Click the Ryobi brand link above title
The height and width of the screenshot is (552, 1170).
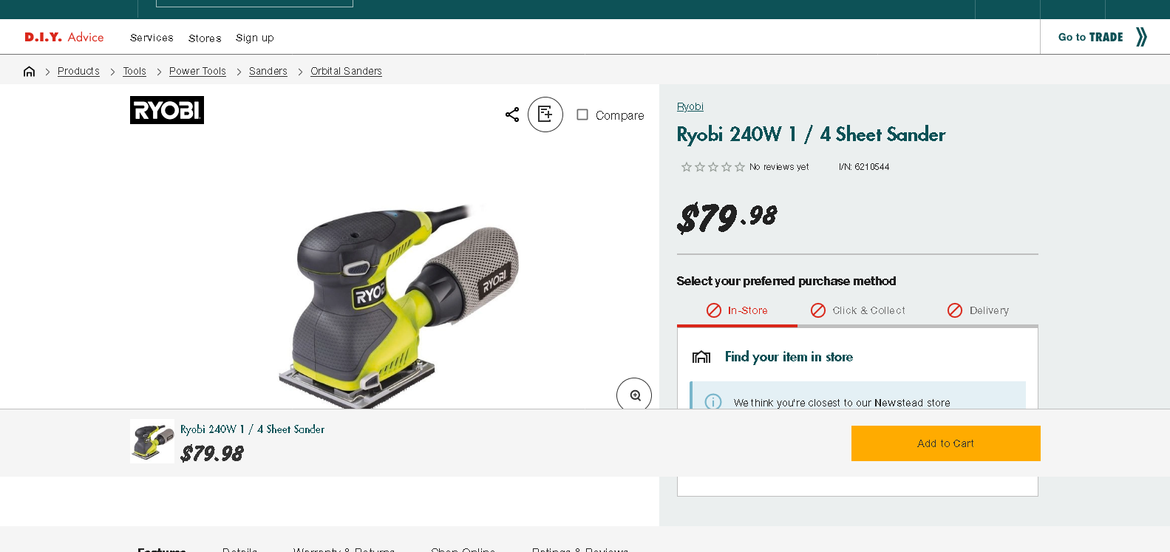(690, 107)
